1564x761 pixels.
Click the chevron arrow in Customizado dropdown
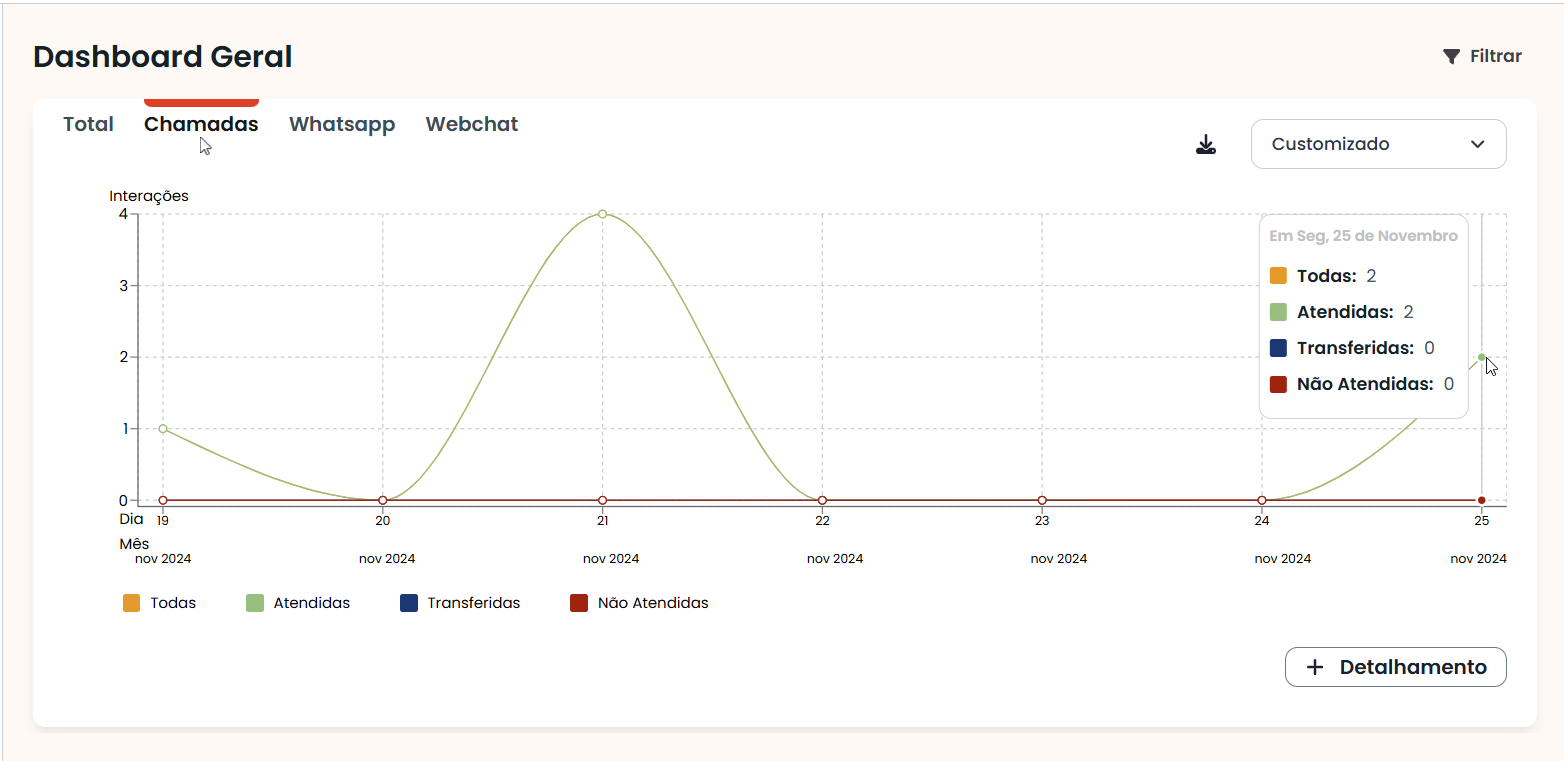click(1477, 144)
